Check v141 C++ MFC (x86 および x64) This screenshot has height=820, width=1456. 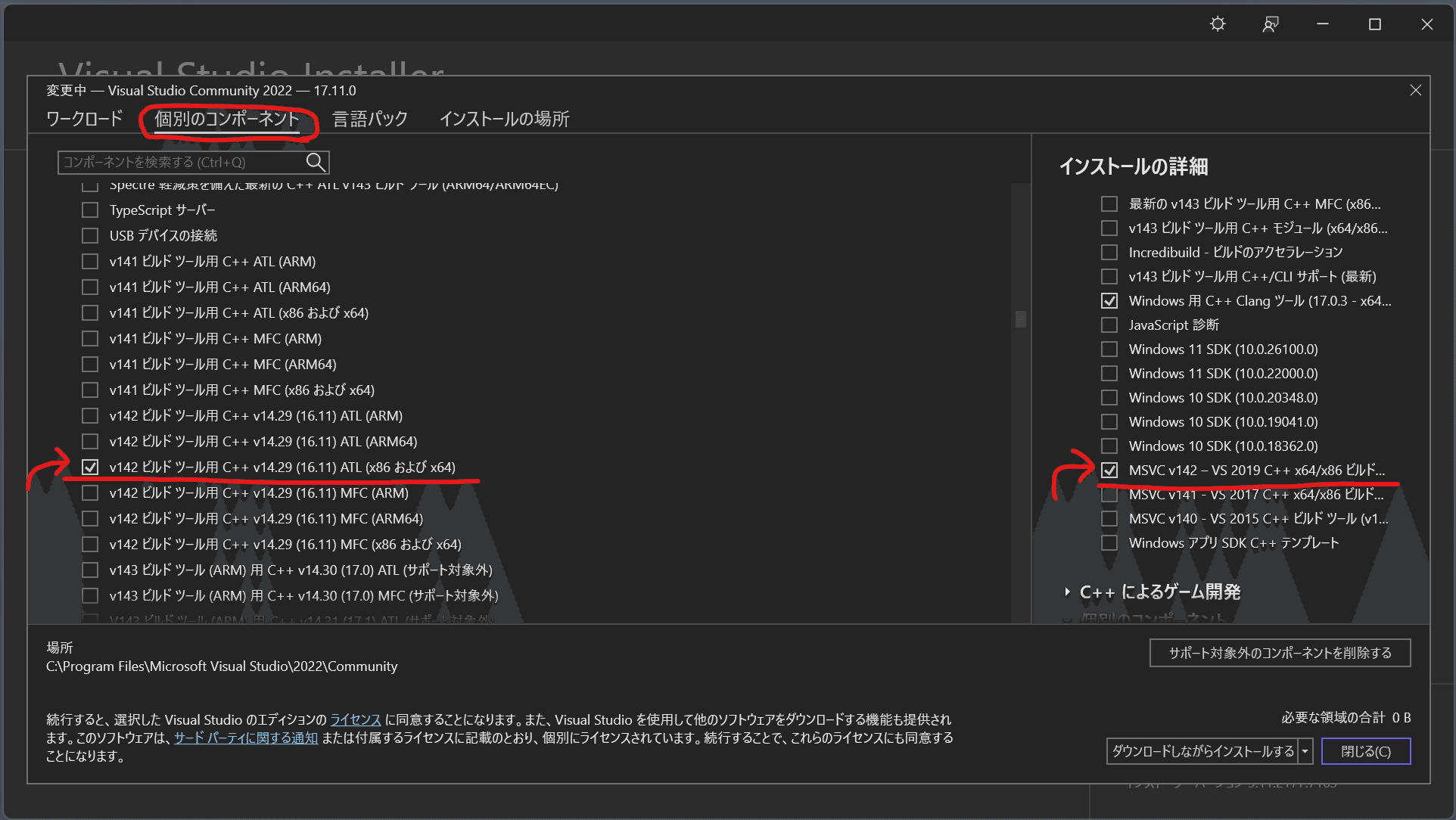point(90,390)
